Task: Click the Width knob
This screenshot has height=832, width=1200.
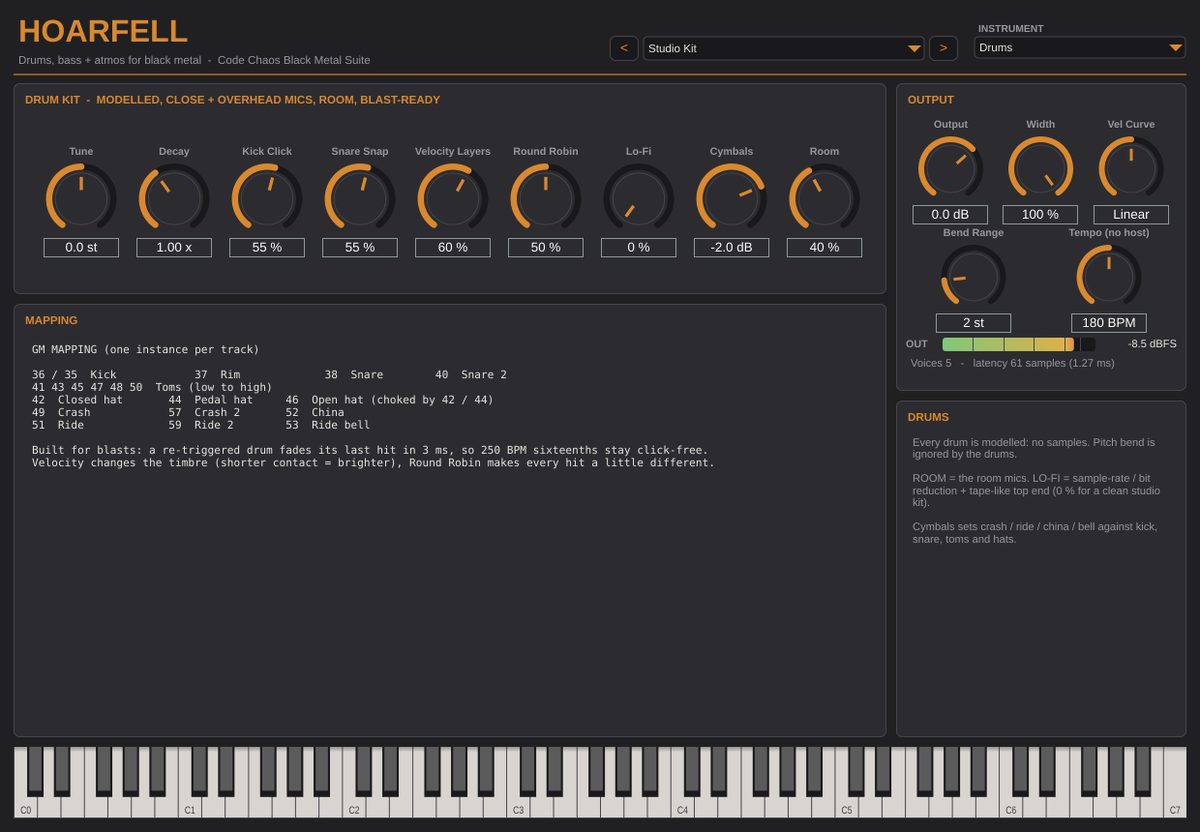Action: click(x=1040, y=168)
